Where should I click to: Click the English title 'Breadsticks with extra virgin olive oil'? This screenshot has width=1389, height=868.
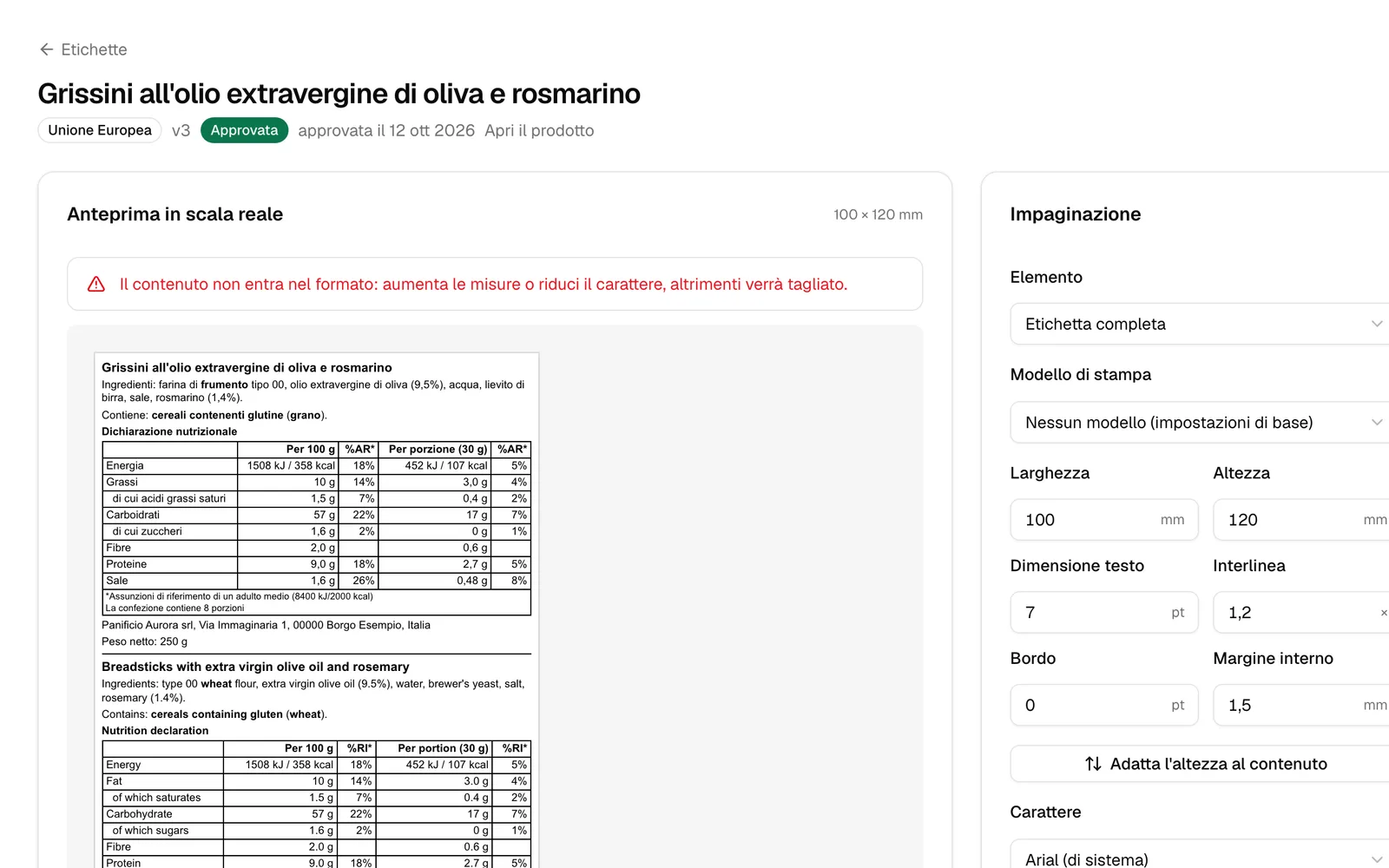[x=255, y=667]
